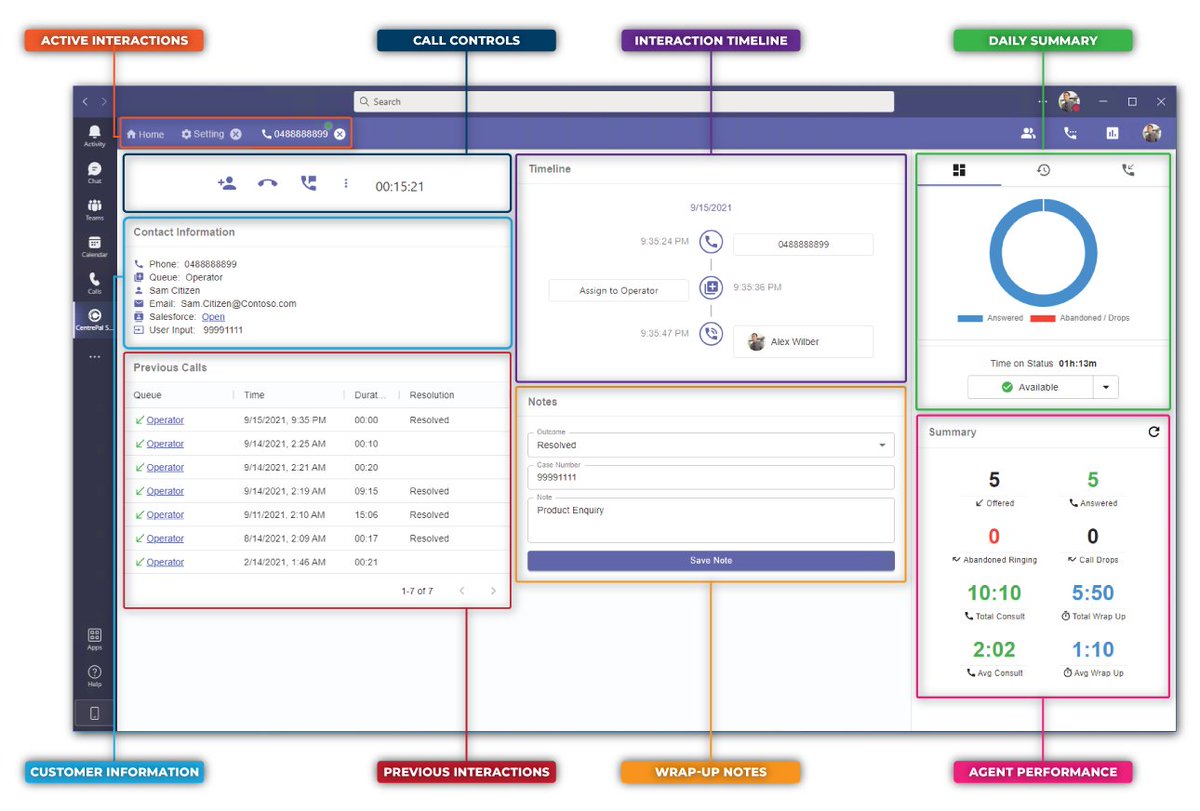Switch to the Home tab
The height and width of the screenshot is (811, 1200).
(x=146, y=133)
